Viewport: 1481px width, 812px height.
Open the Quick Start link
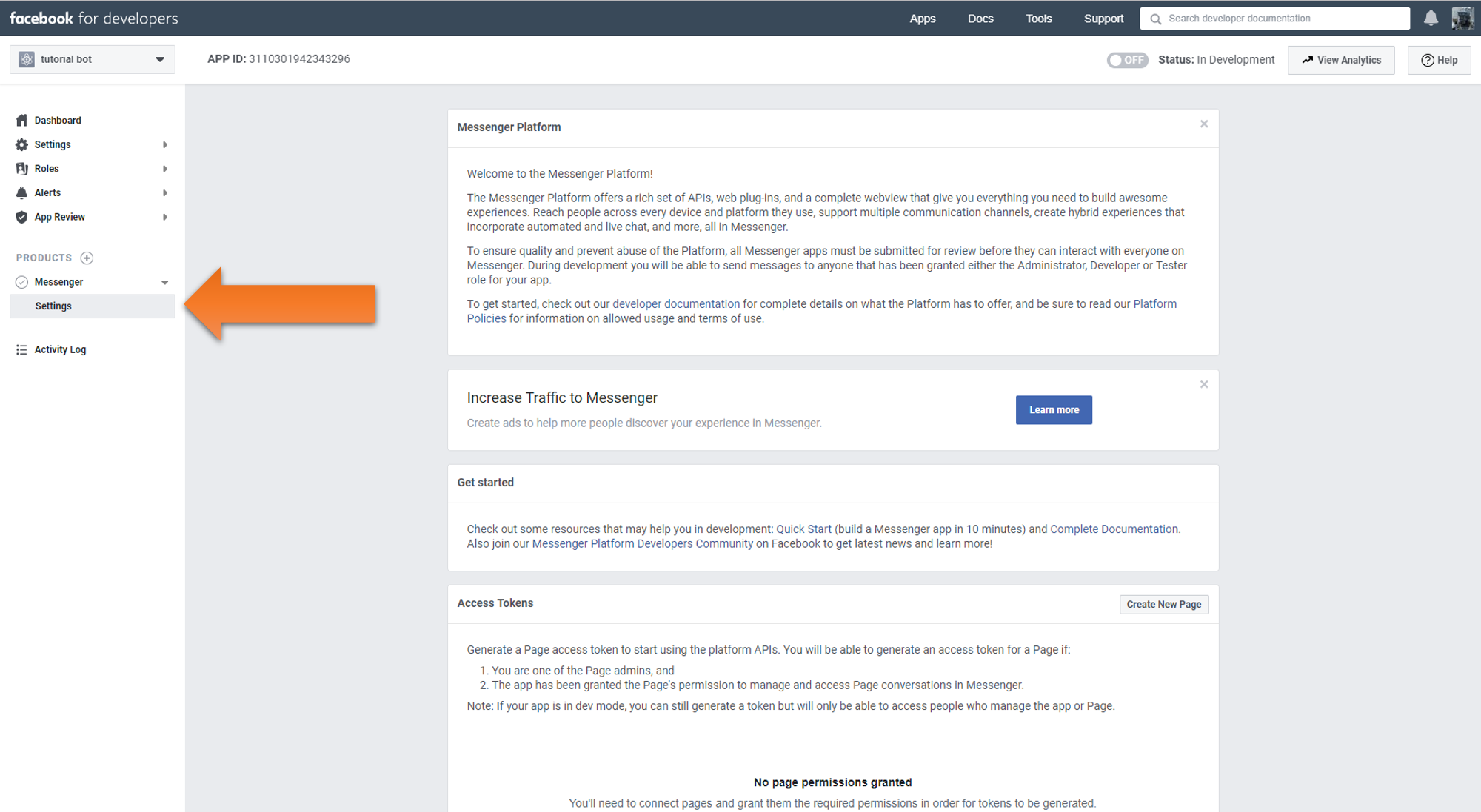(803, 529)
